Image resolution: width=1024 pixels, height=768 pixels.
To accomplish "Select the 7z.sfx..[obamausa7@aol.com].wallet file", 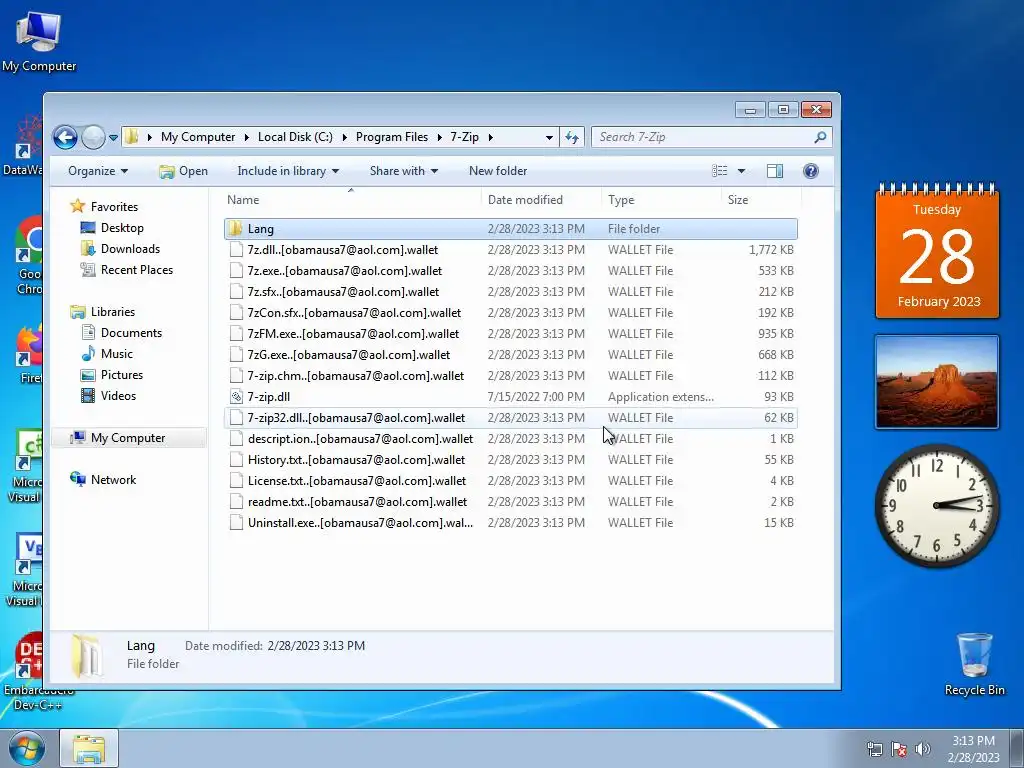I will pos(511,292).
